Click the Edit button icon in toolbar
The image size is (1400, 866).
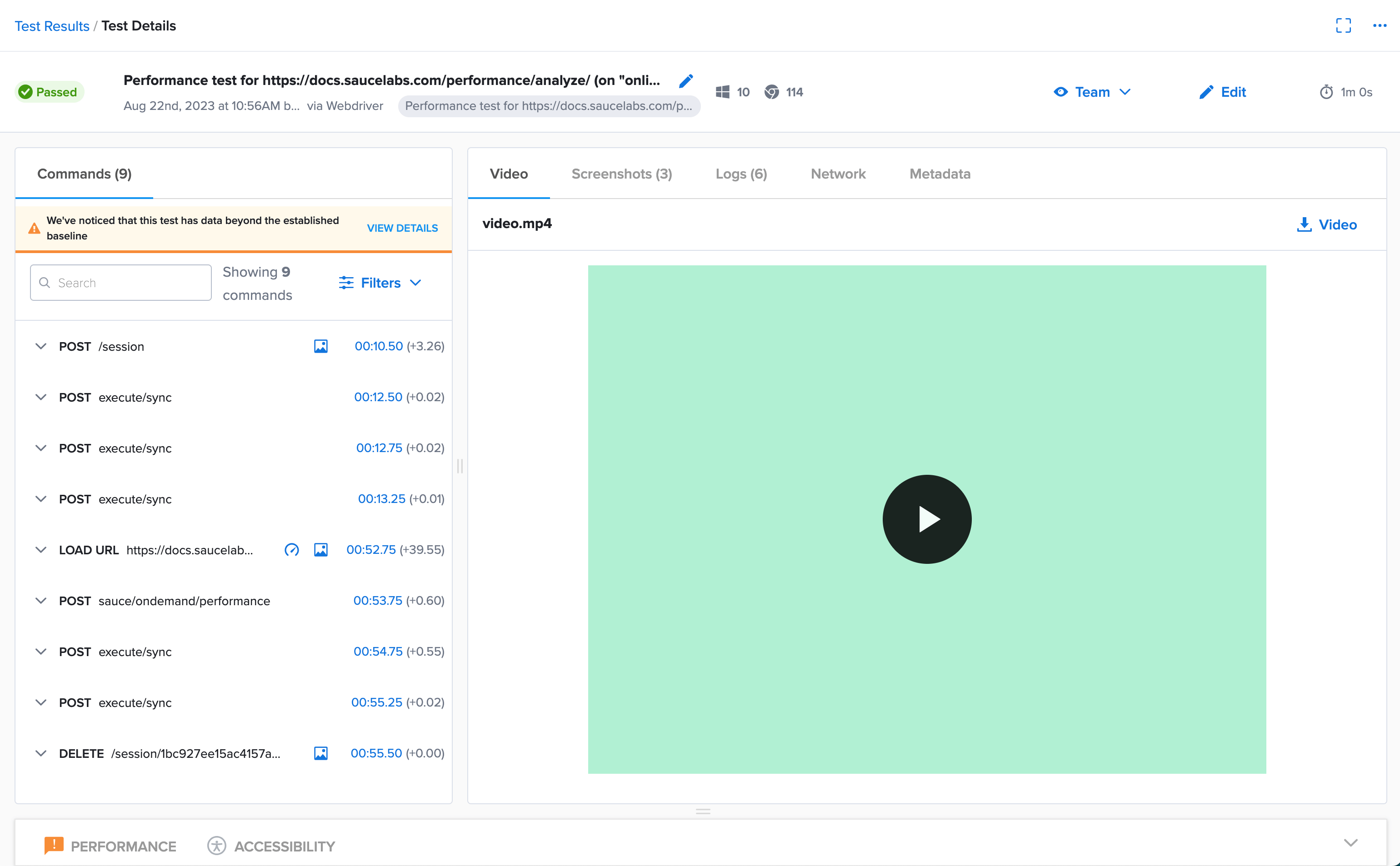pos(1206,91)
